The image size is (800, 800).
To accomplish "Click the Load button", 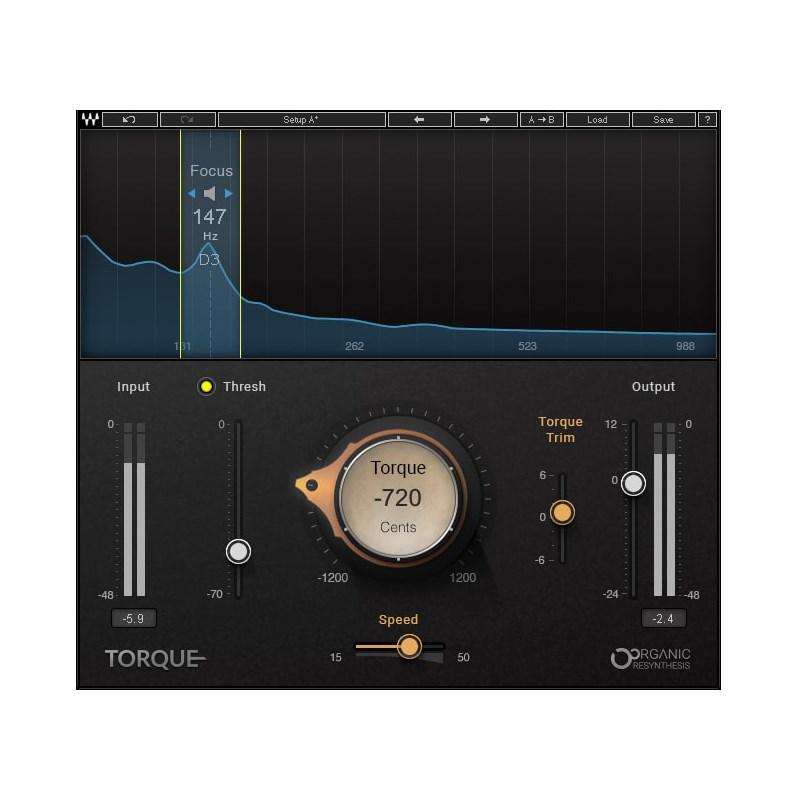I will click(598, 119).
